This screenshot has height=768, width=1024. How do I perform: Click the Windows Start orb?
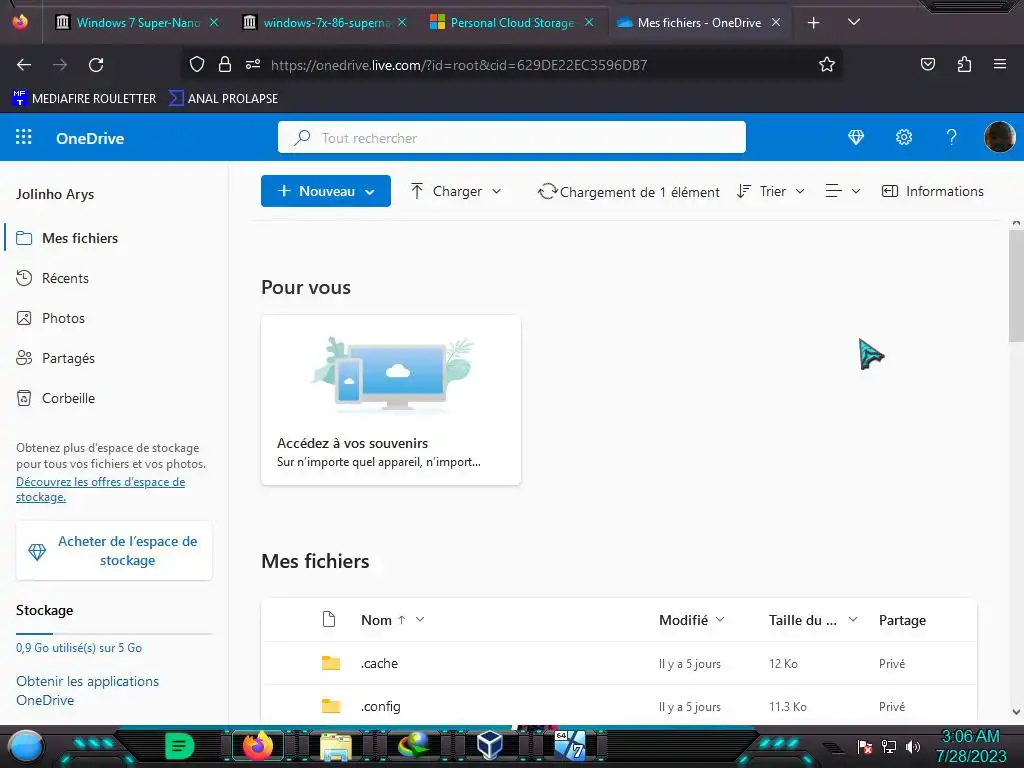[x=26, y=746]
